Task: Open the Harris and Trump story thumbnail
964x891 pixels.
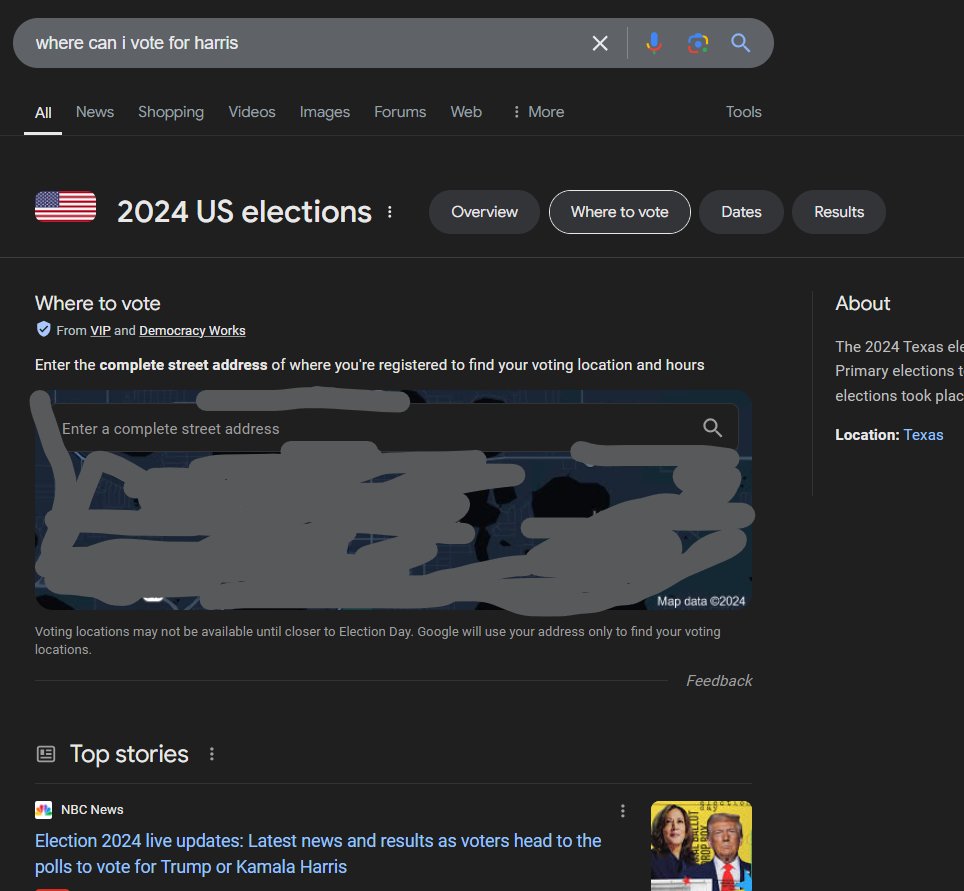Action: pos(701,846)
